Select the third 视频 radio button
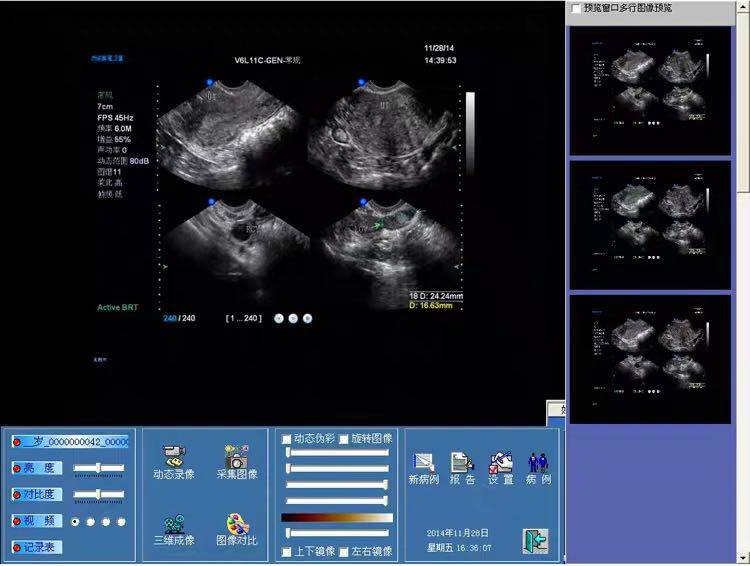The width and height of the screenshot is (750, 566). [106, 522]
